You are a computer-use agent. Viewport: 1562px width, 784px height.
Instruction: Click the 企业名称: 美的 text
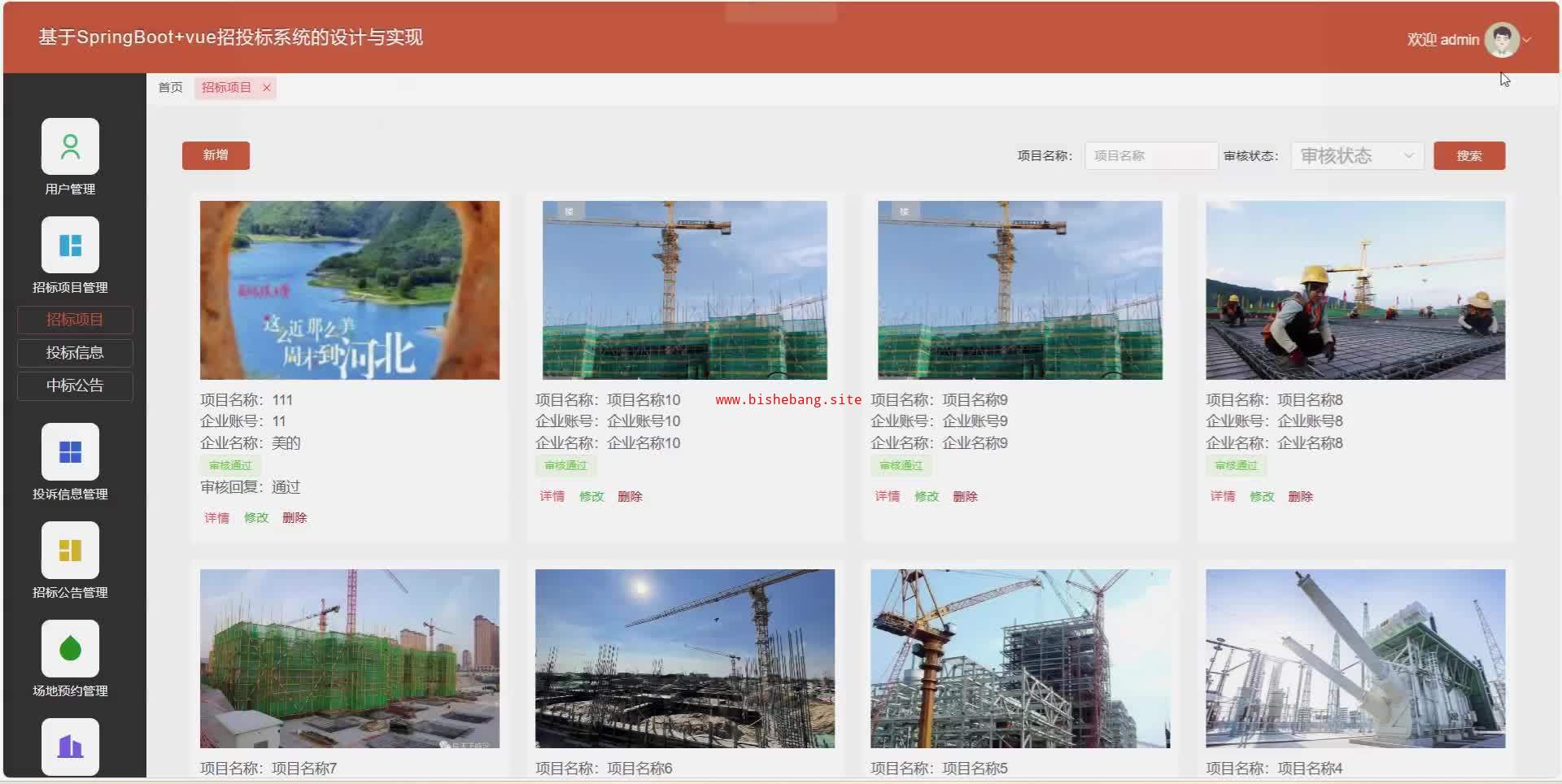(251, 443)
